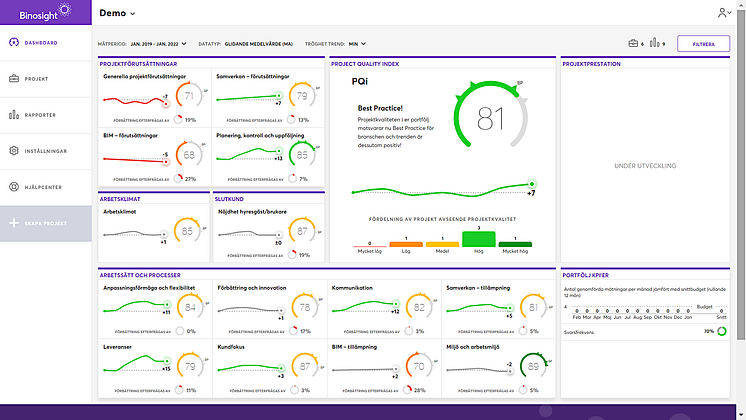Click the Project Quality Index header
Viewport: 746px width, 420px height.
[365, 64]
